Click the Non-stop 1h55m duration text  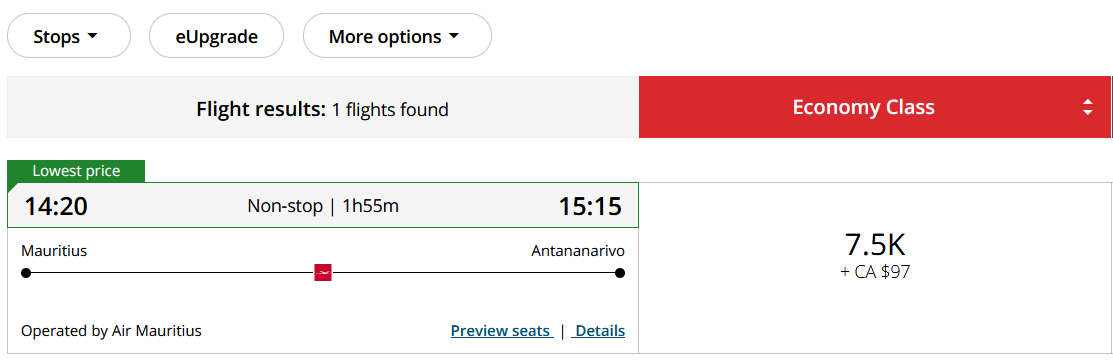click(323, 206)
